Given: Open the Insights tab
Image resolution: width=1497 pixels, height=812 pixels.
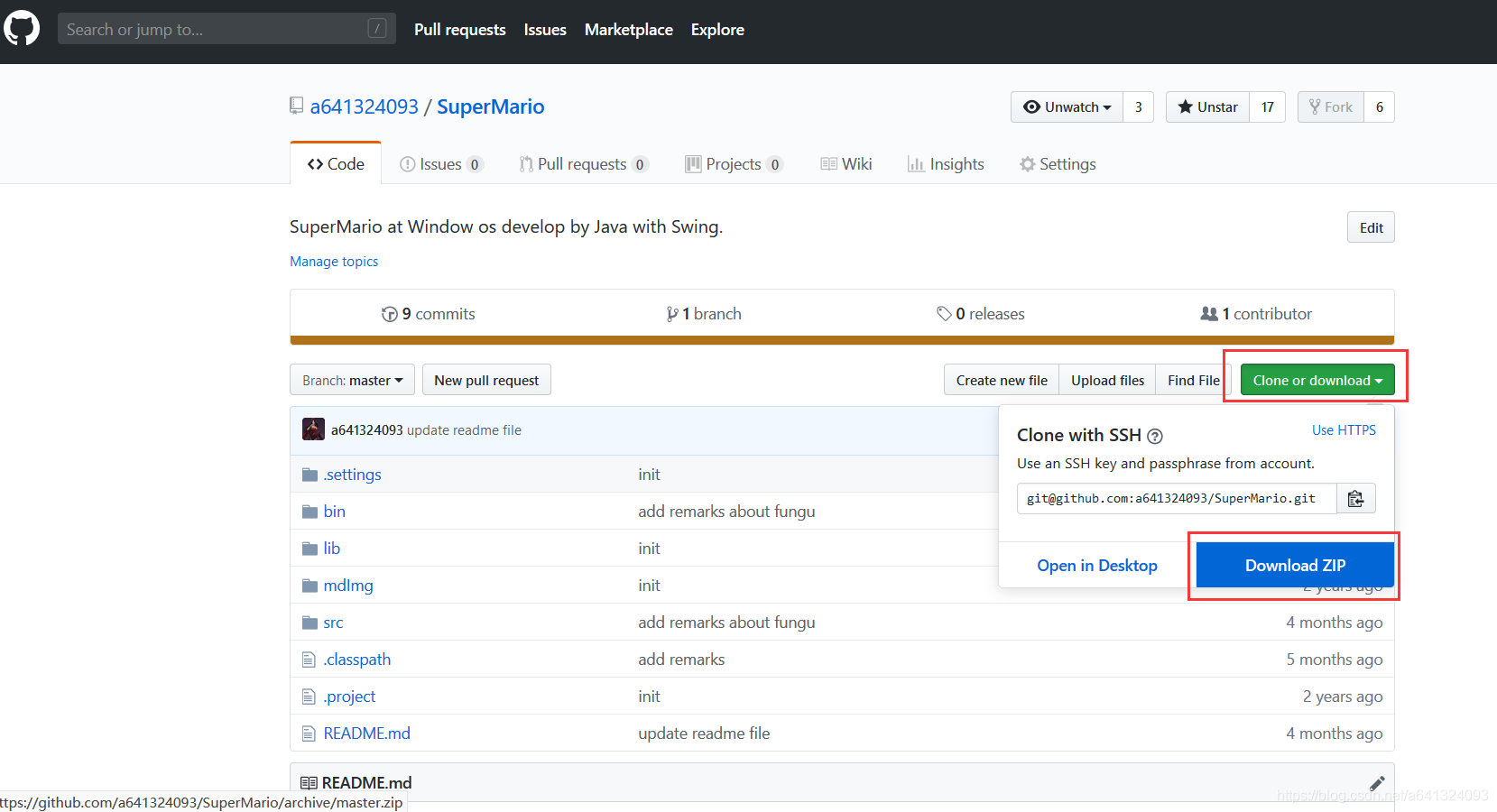Looking at the screenshot, I should pyautogui.click(x=946, y=164).
